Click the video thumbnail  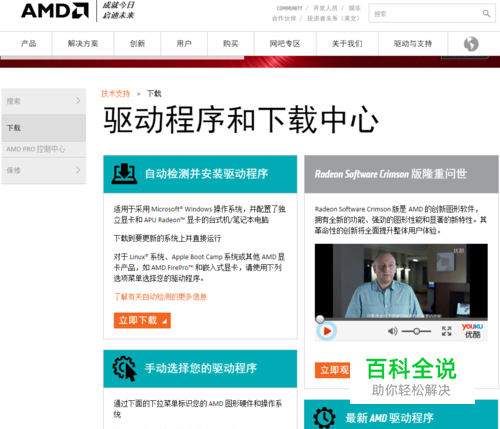(x=401, y=280)
